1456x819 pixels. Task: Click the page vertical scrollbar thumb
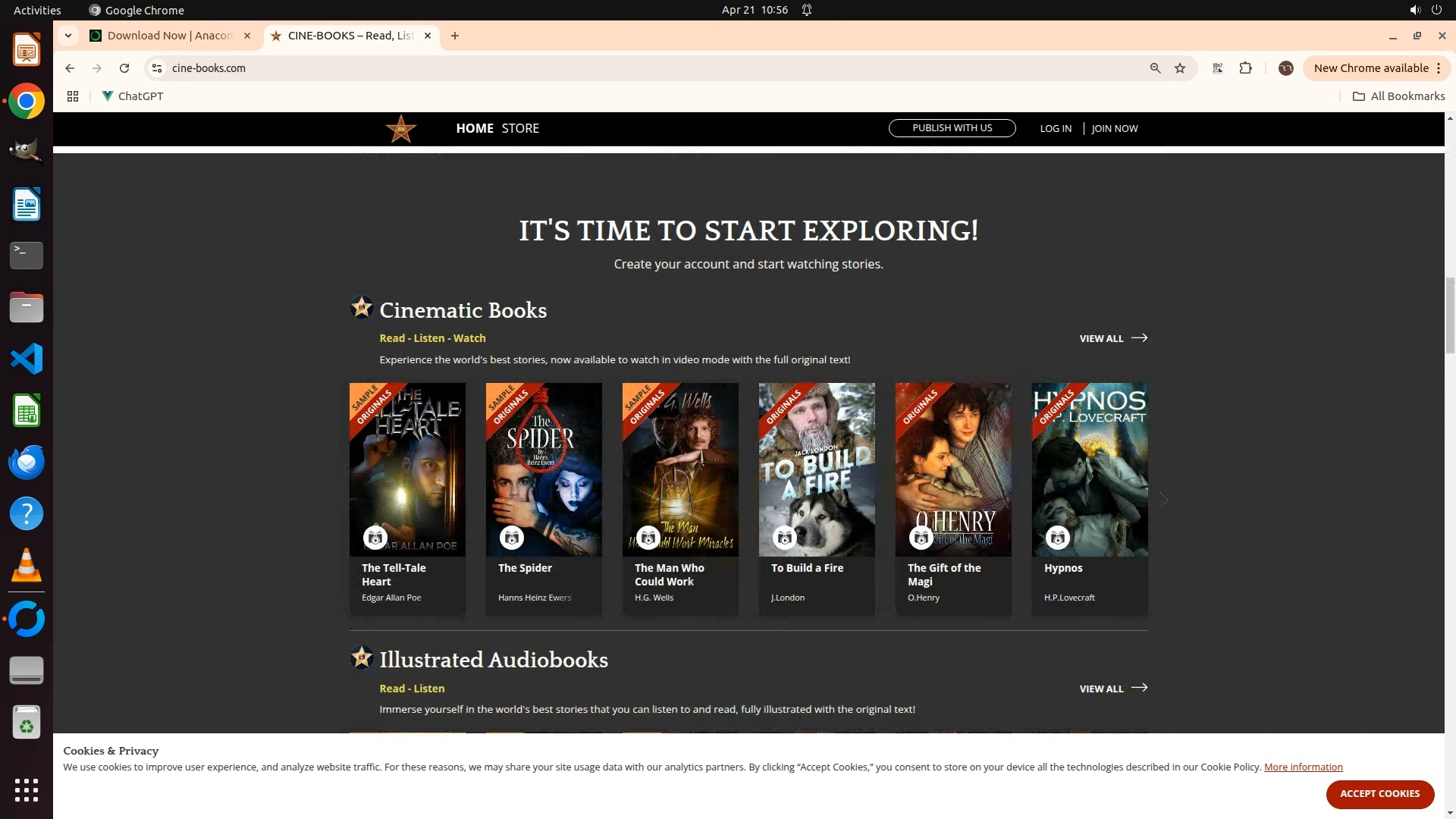tap(1450, 315)
